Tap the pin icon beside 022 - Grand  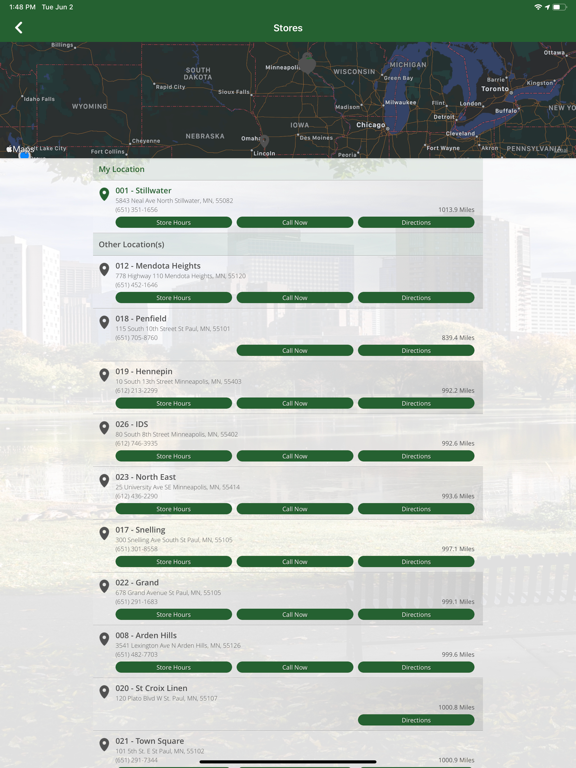coord(104,587)
